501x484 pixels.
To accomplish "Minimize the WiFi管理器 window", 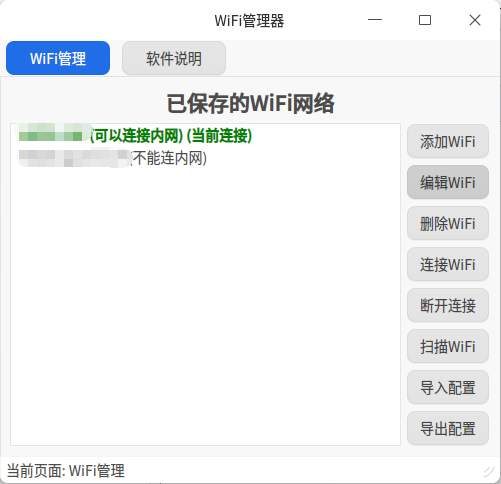I will pos(375,20).
